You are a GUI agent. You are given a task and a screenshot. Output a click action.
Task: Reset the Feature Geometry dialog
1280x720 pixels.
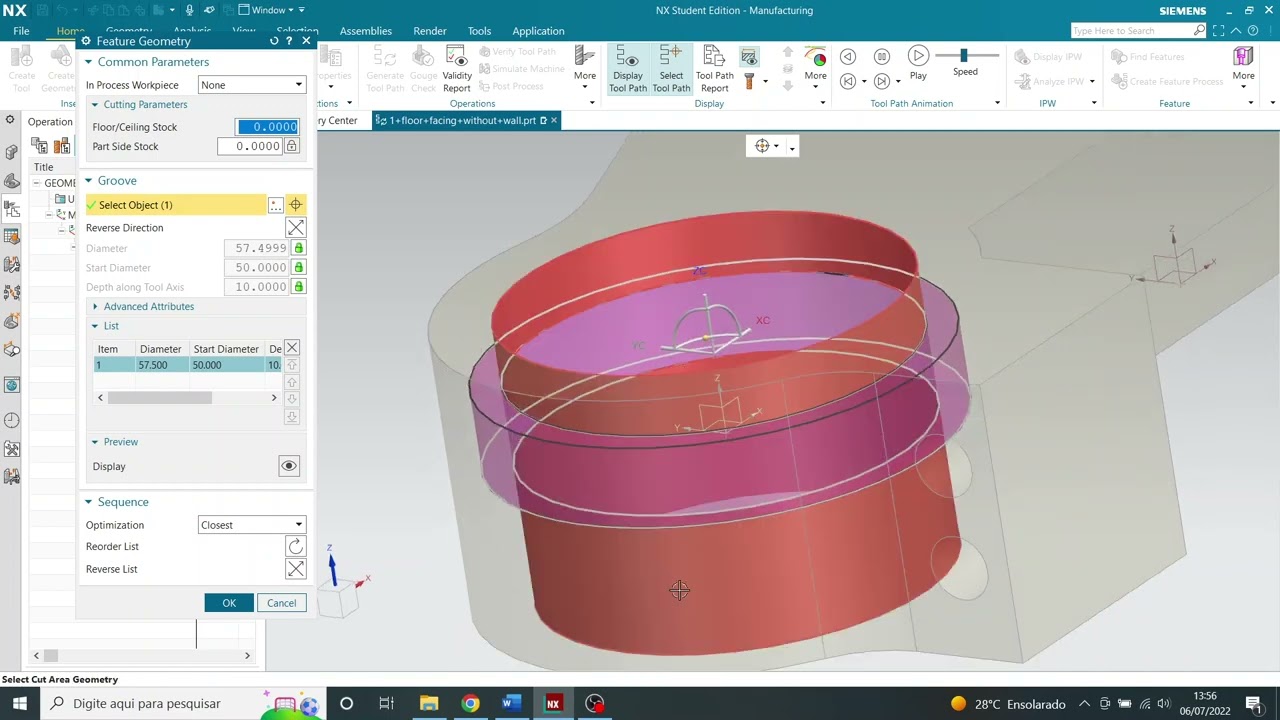point(274,41)
